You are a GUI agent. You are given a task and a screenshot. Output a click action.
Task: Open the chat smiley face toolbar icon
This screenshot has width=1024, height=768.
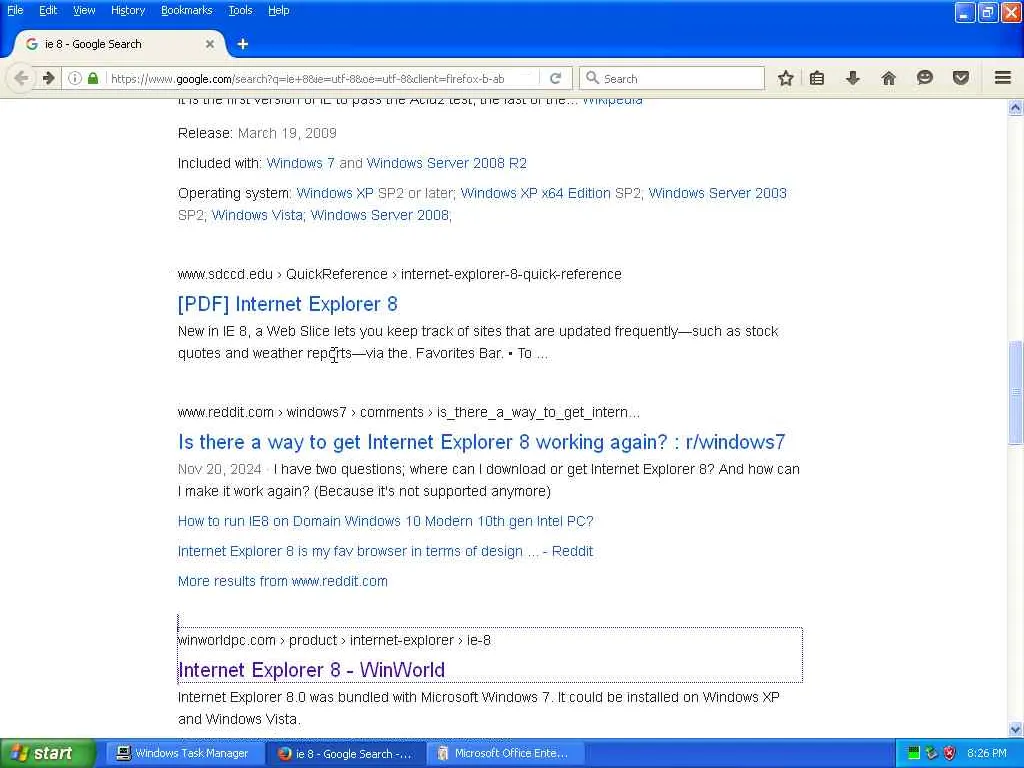tap(925, 78)
